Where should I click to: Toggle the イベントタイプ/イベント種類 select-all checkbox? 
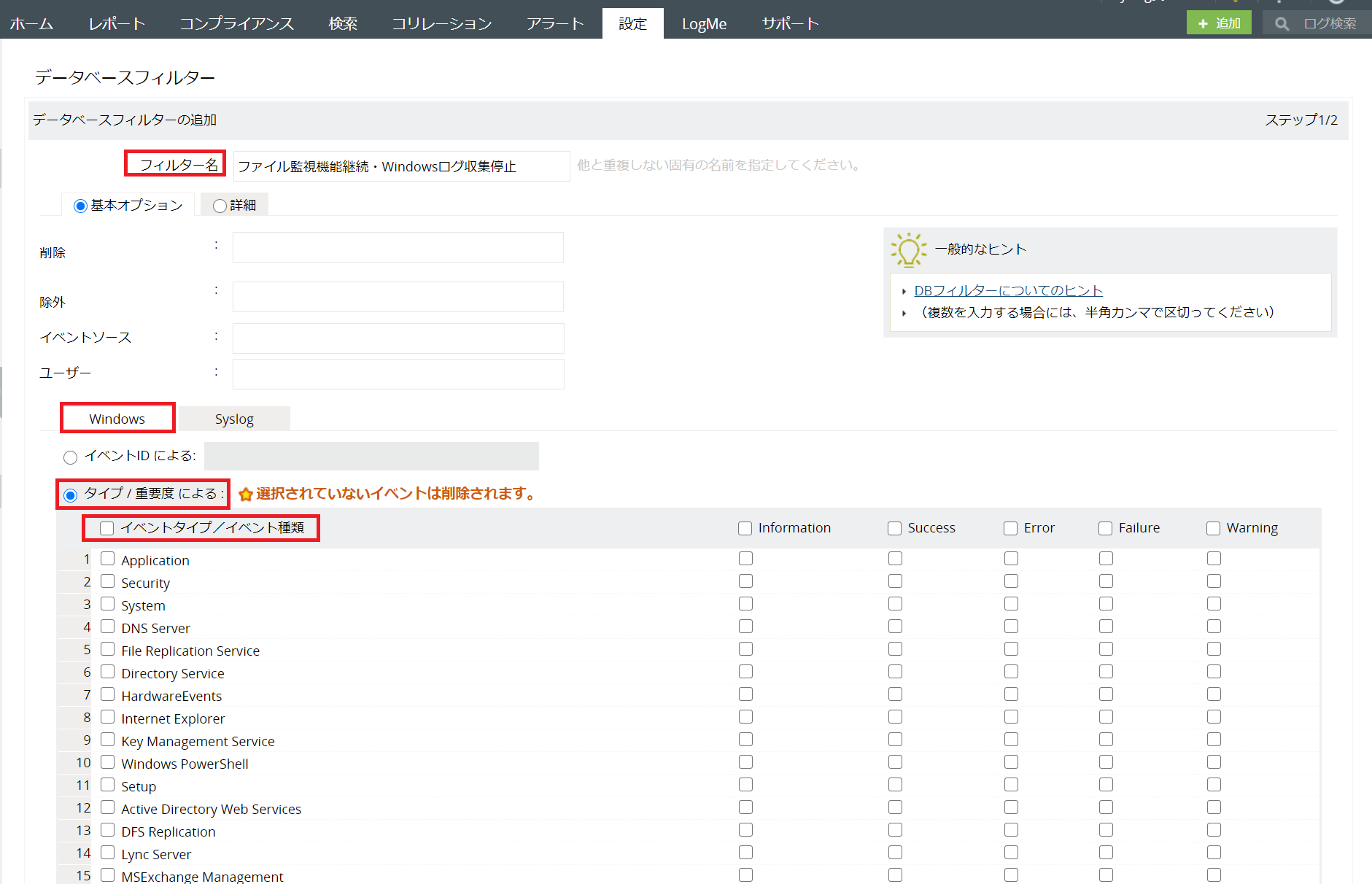[107, 529]
